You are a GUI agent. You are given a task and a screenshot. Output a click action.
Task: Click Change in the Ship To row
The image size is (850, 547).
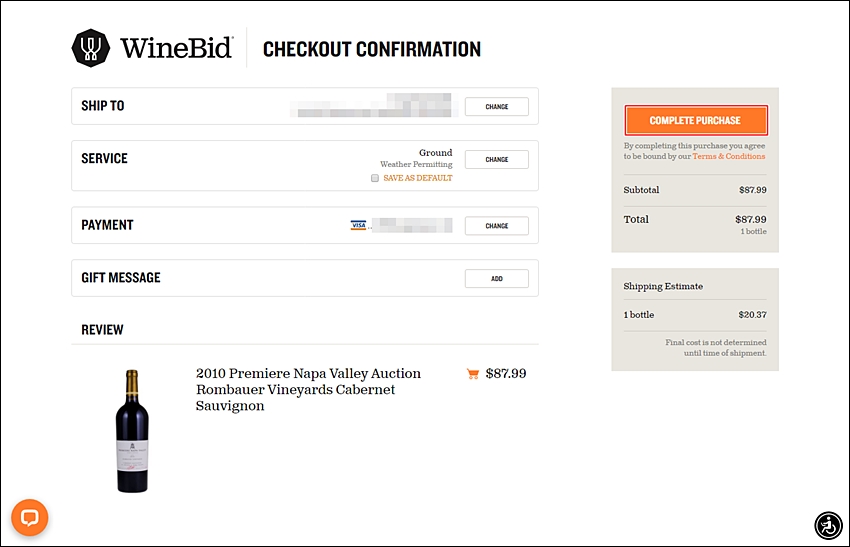click(x=497, y=107)
